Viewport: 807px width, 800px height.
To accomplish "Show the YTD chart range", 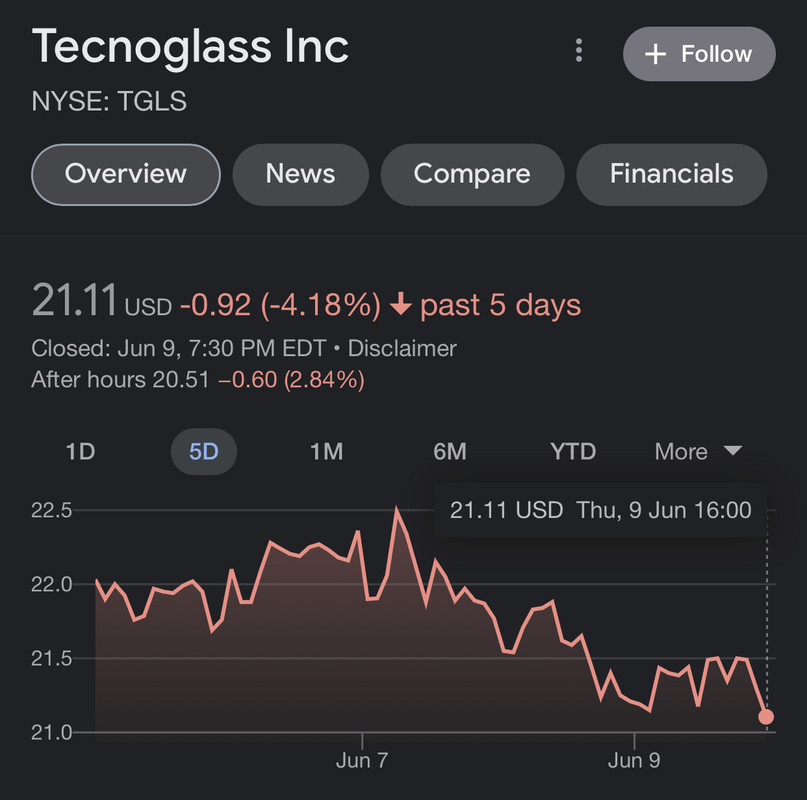I will click(x=573, y=452).
